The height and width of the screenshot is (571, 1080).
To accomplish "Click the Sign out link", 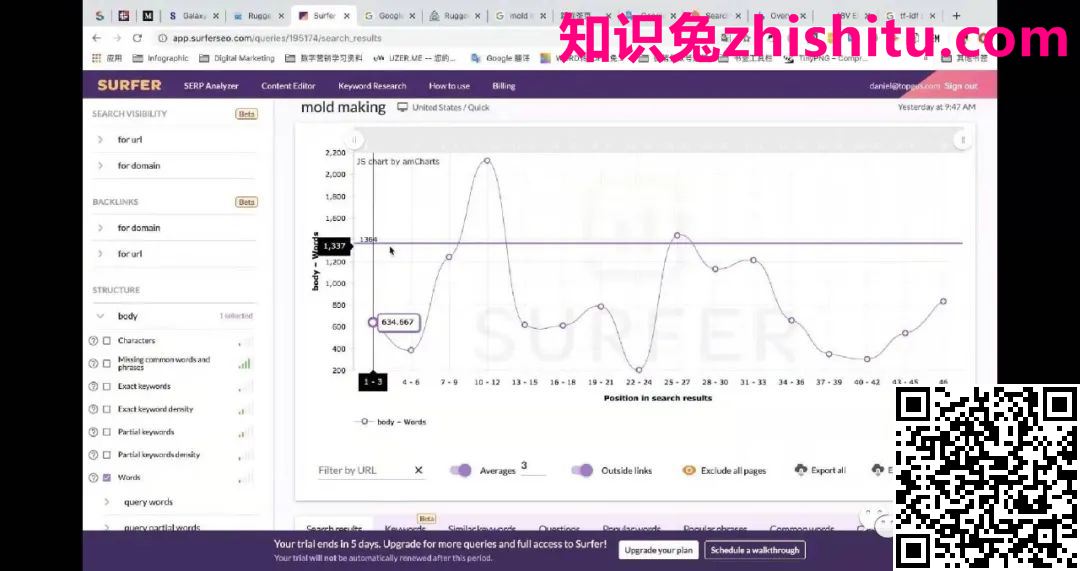I will pos(961,86).
